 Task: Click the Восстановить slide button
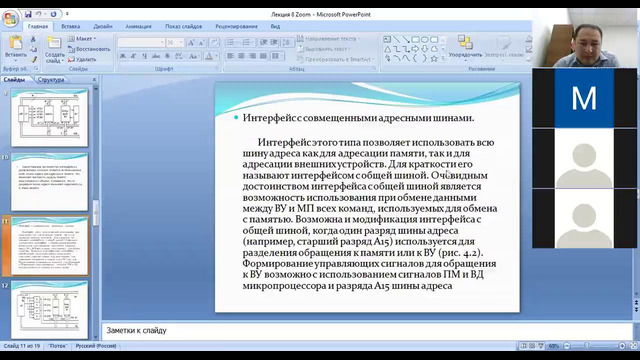coord(89,49)
